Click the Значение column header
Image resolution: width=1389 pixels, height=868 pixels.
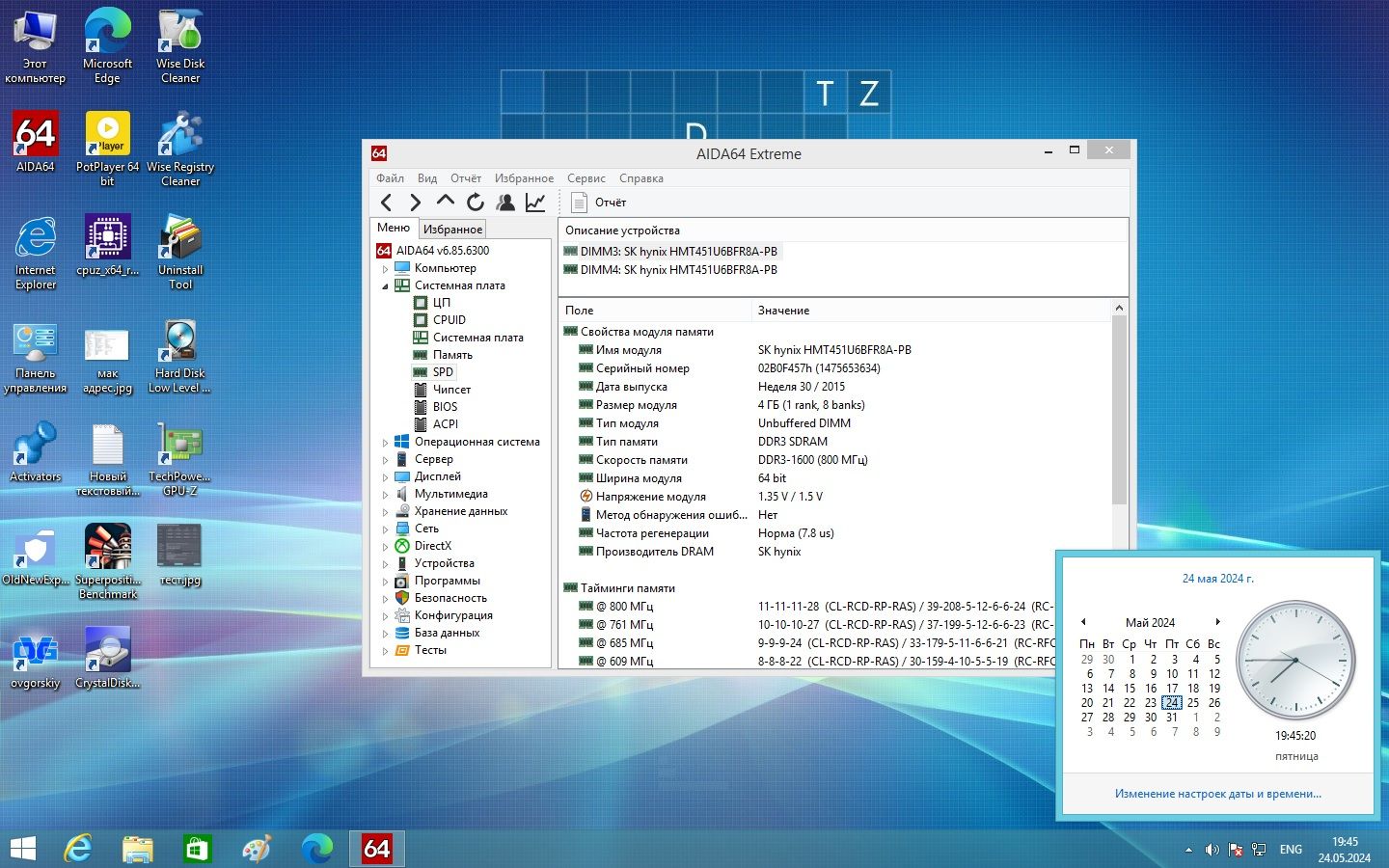coord(931,311)
